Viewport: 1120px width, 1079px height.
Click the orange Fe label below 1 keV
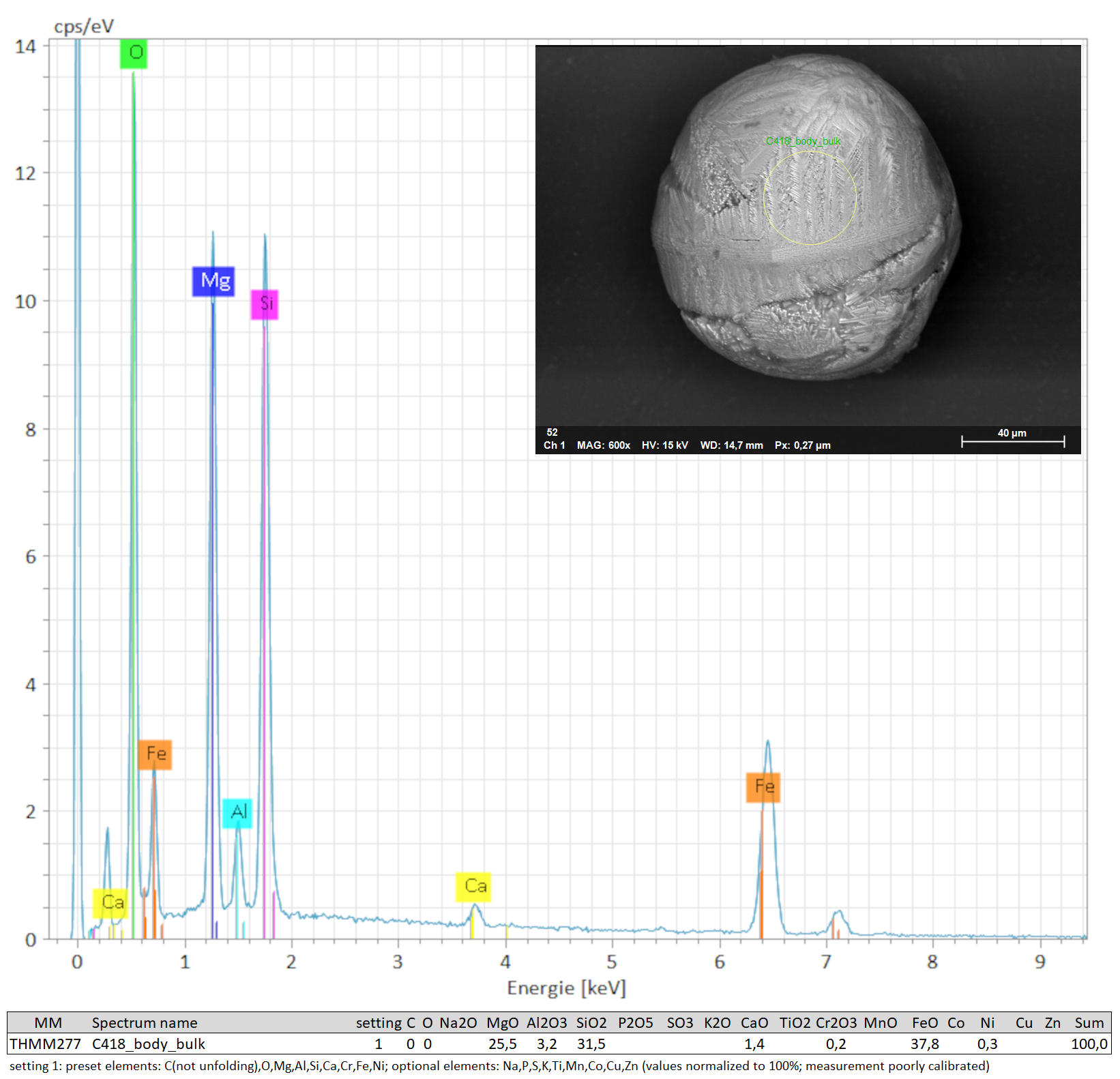pos(155,754)
